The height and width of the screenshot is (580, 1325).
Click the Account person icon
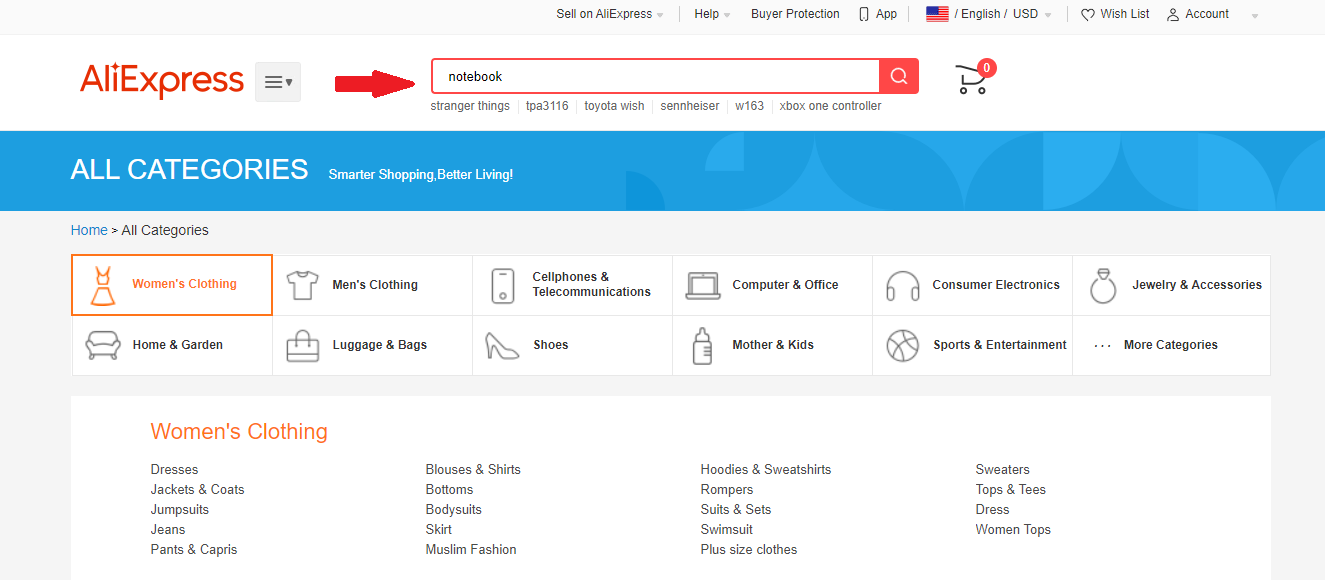(1173, 15)
